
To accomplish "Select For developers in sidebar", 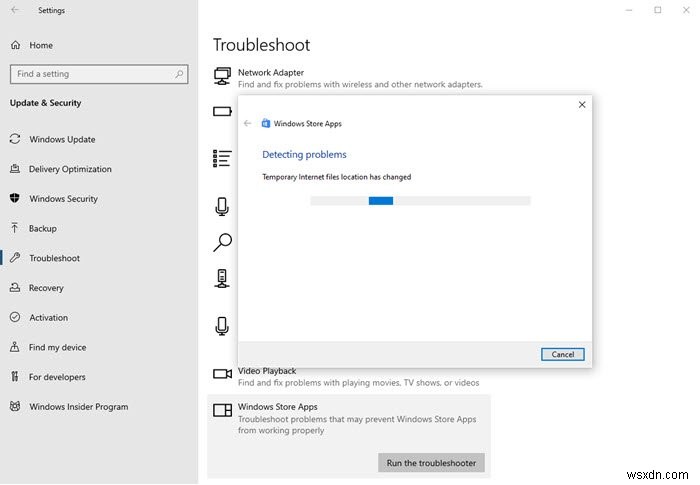I will pyautogui.click(x=57, y=377).
